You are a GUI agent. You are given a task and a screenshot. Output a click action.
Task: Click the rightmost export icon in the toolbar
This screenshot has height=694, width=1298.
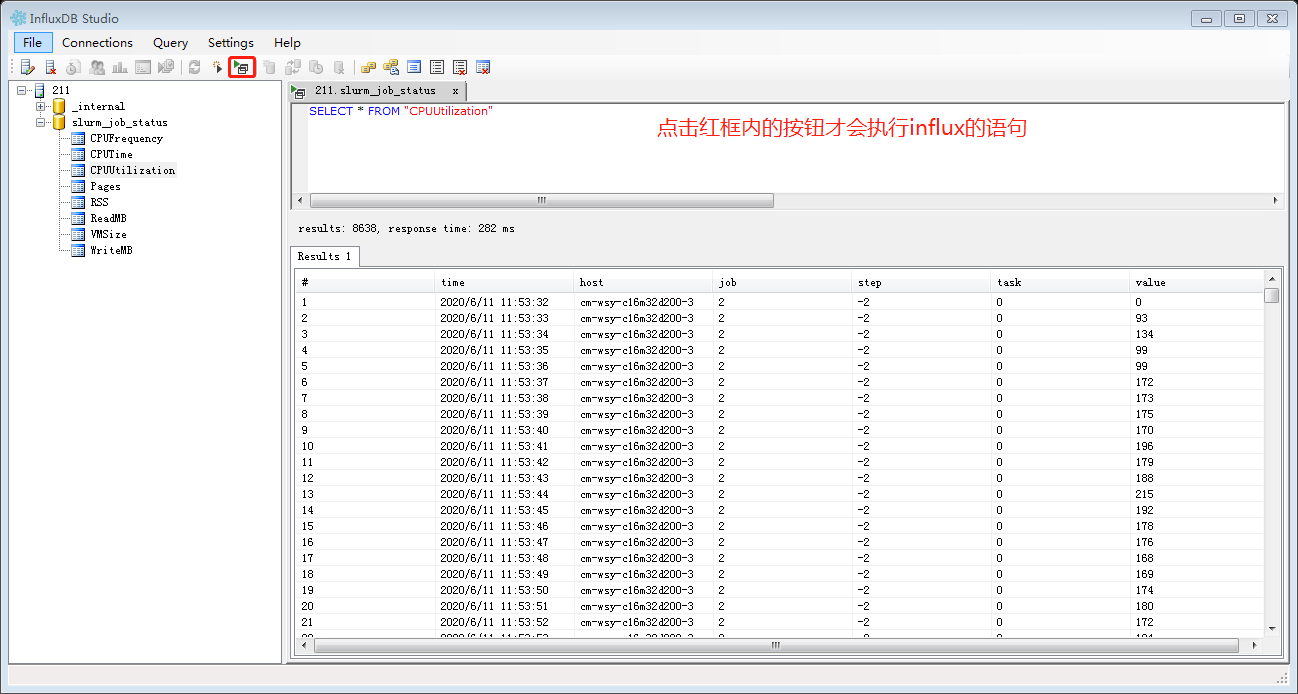click(483, 67)
